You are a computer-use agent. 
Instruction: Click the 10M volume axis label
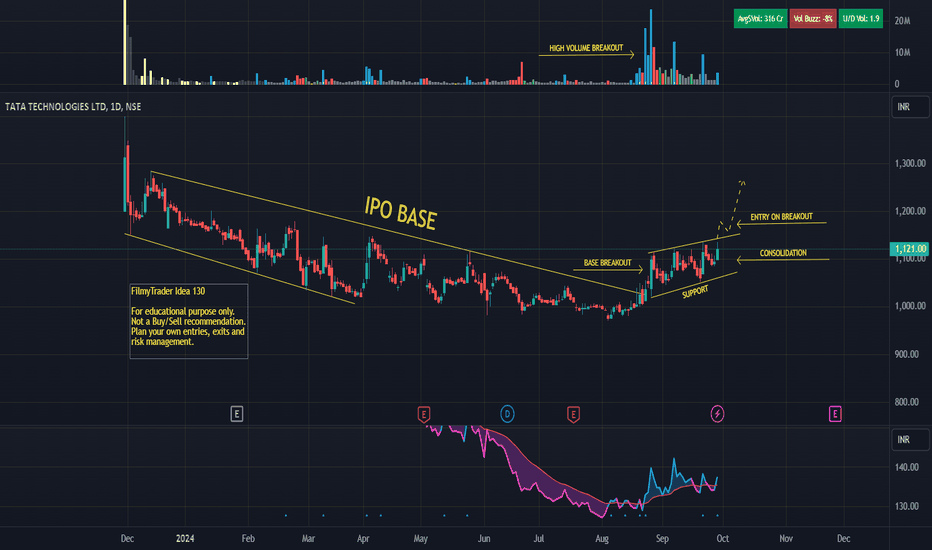902,52
